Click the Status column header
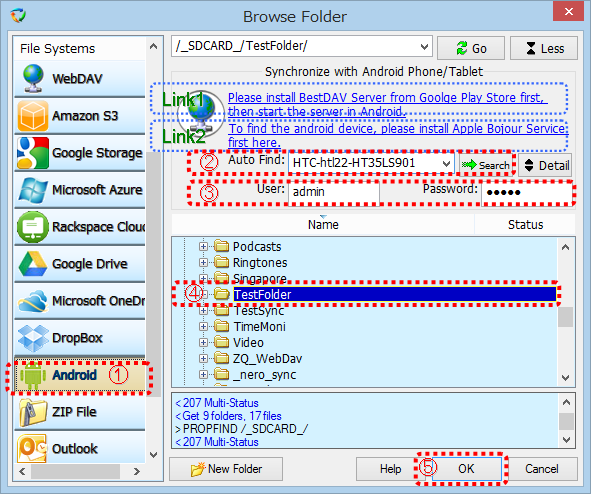 525,225
